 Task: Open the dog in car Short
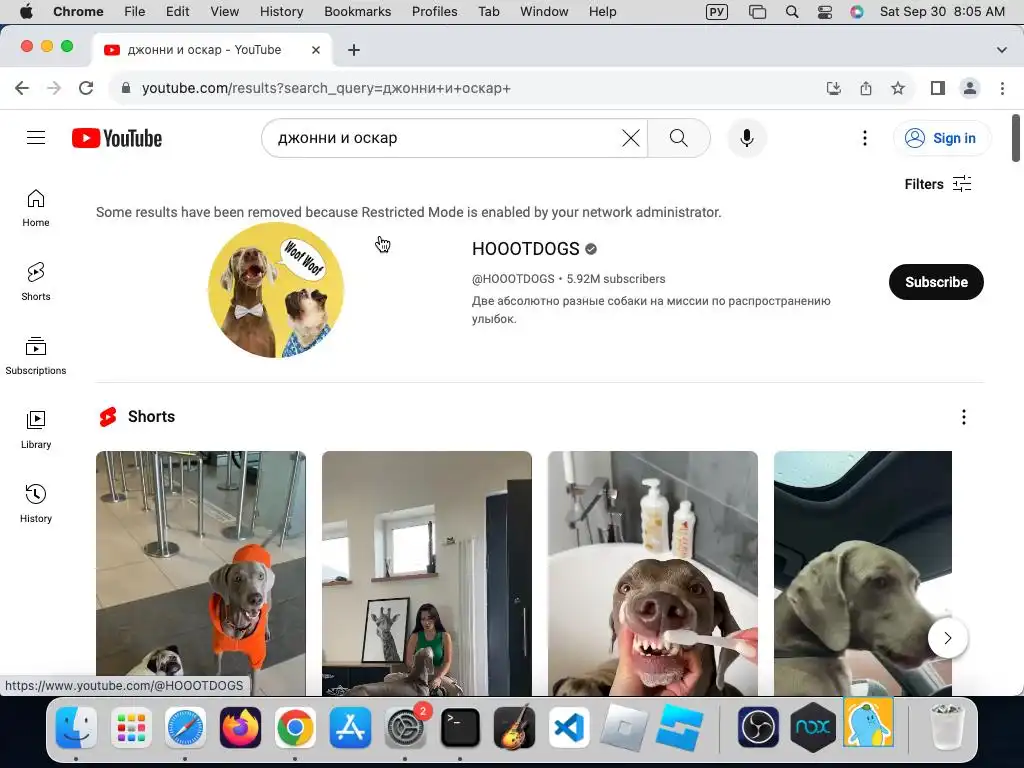(x=863, y=573)
